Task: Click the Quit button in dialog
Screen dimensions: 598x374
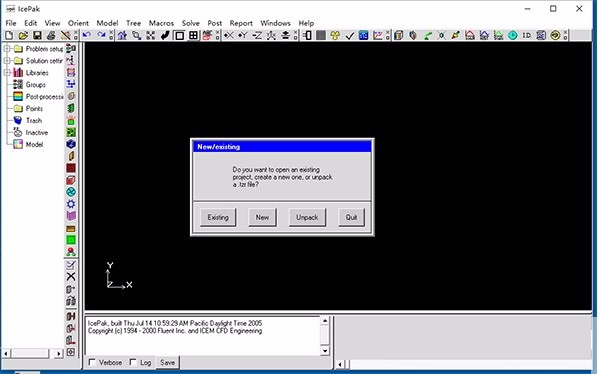Action: [x=351, y=217]
